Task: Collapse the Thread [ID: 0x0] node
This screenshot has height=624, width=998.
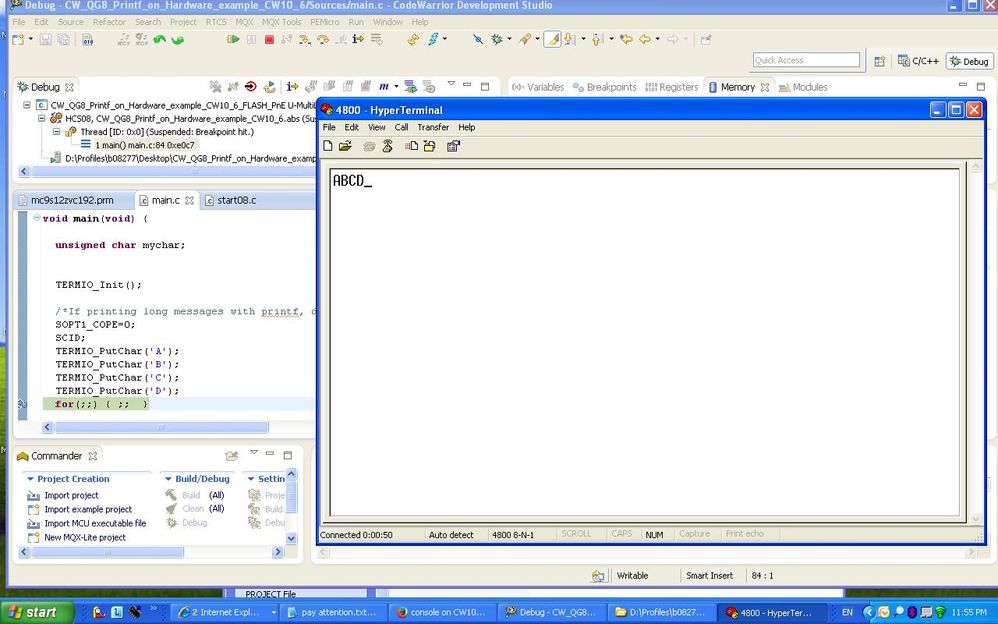Action: point(56,131)
